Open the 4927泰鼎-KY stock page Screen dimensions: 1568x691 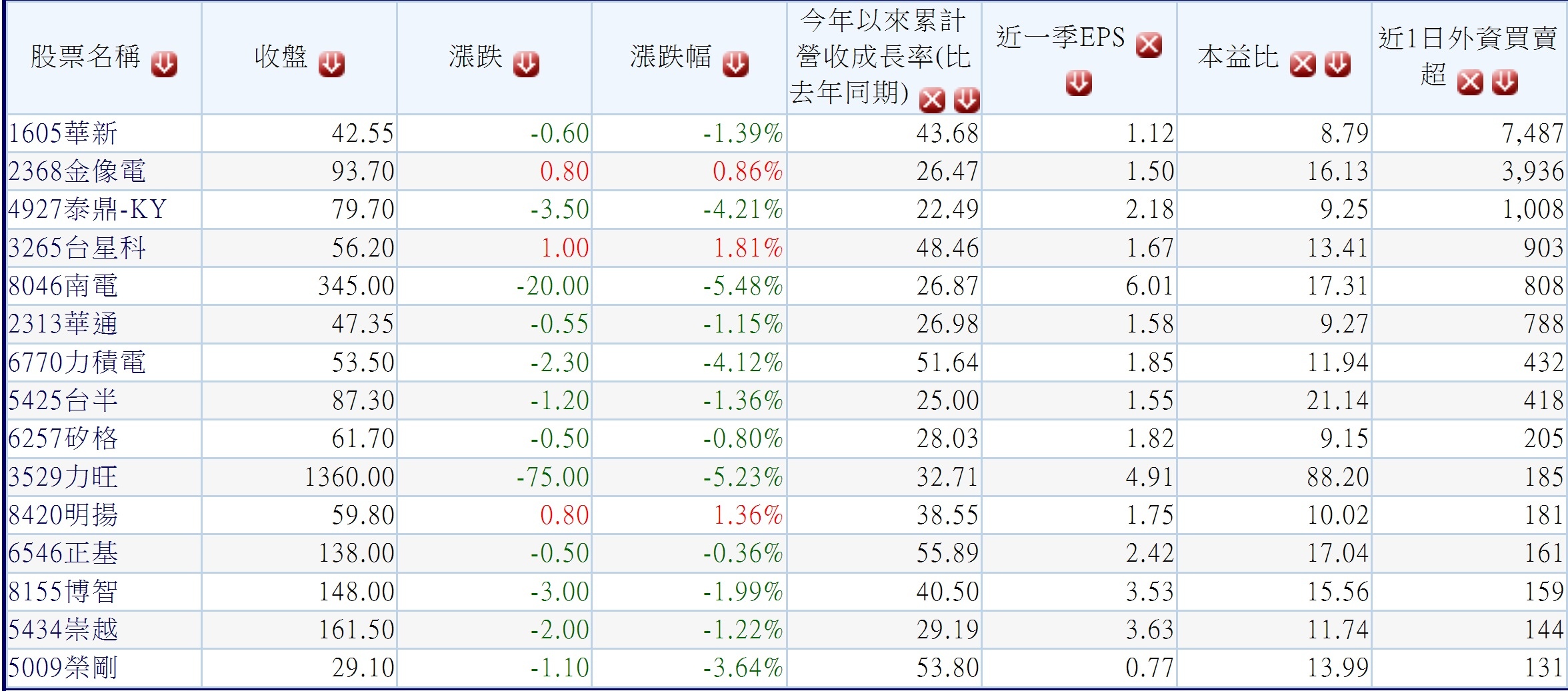click(87, 209)
